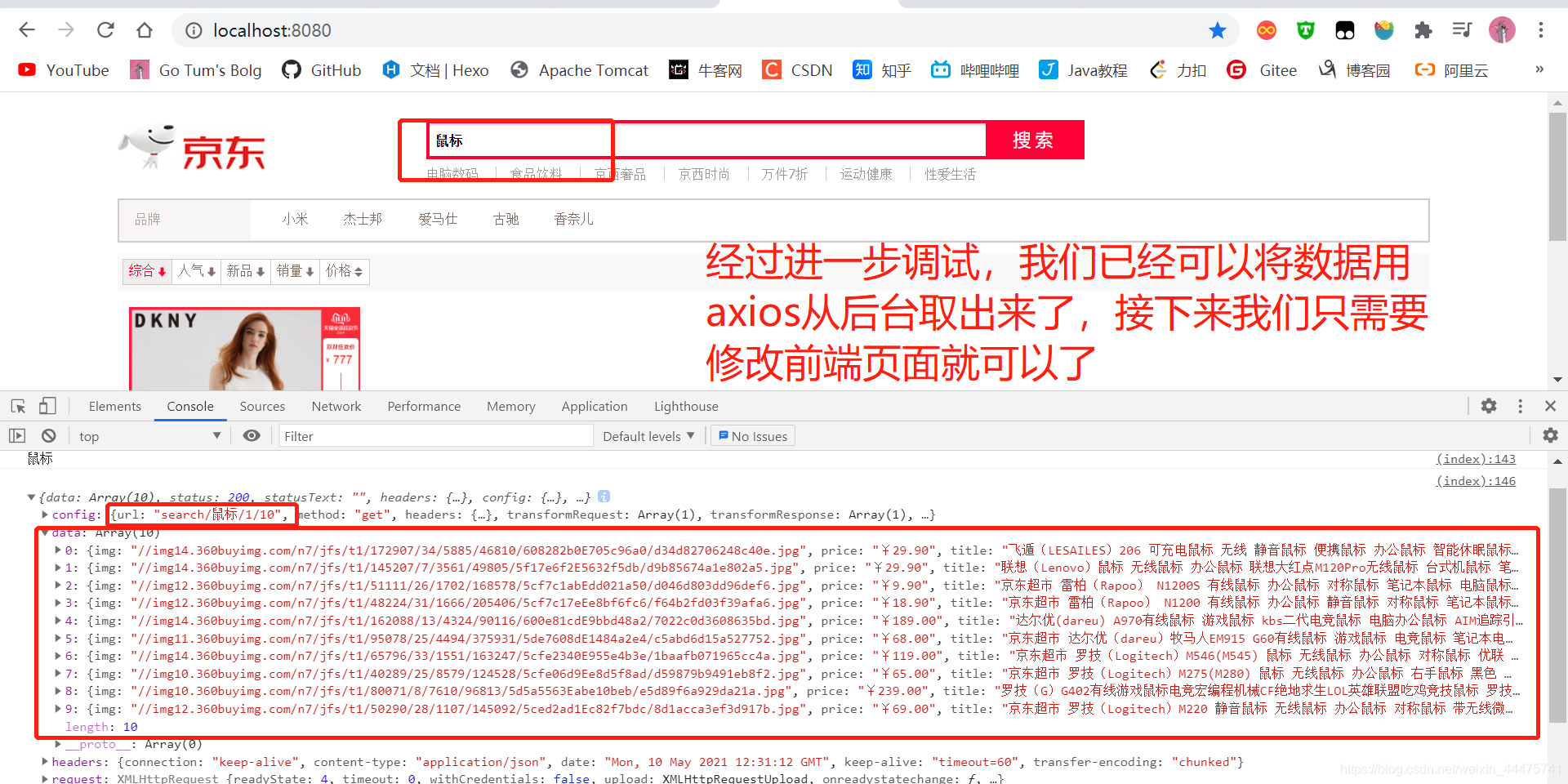The height and width of the screenshot is (784, 1568).
Task: Click the object info badge icon
Action: coord(604,497)
